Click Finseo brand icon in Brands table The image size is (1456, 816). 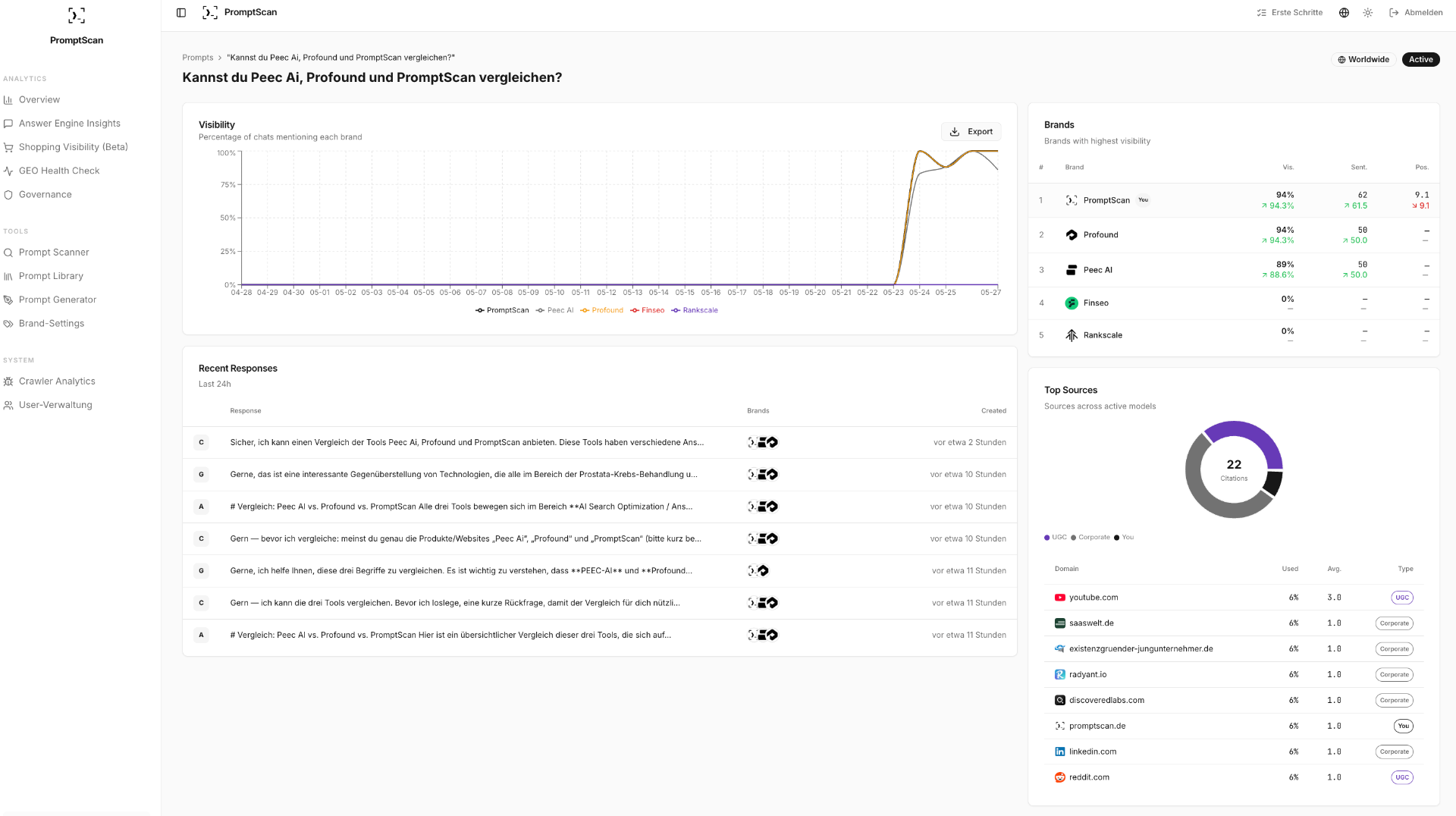tap(1072, 303)
